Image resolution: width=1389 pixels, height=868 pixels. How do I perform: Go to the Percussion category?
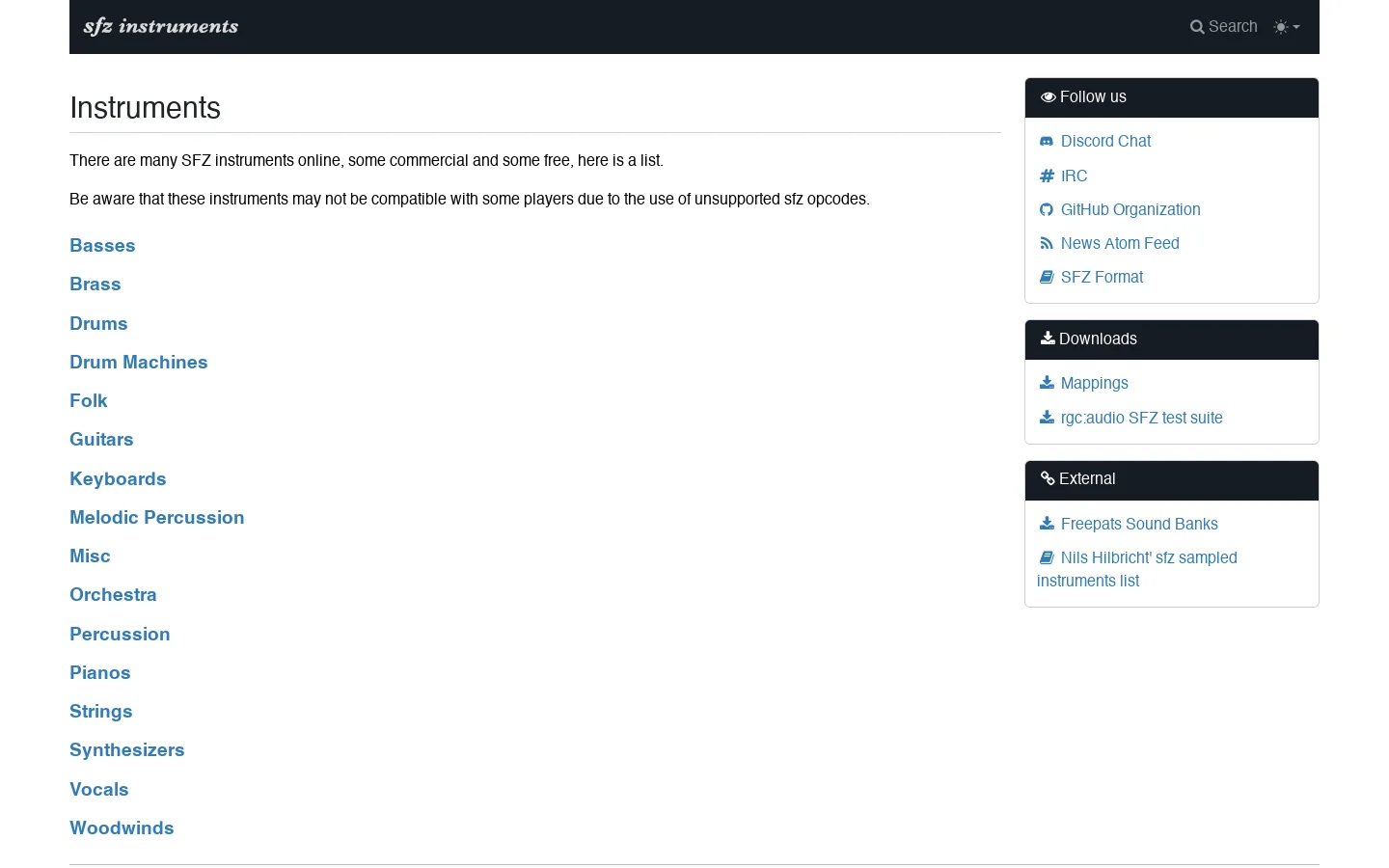click(x=120, y=634)
